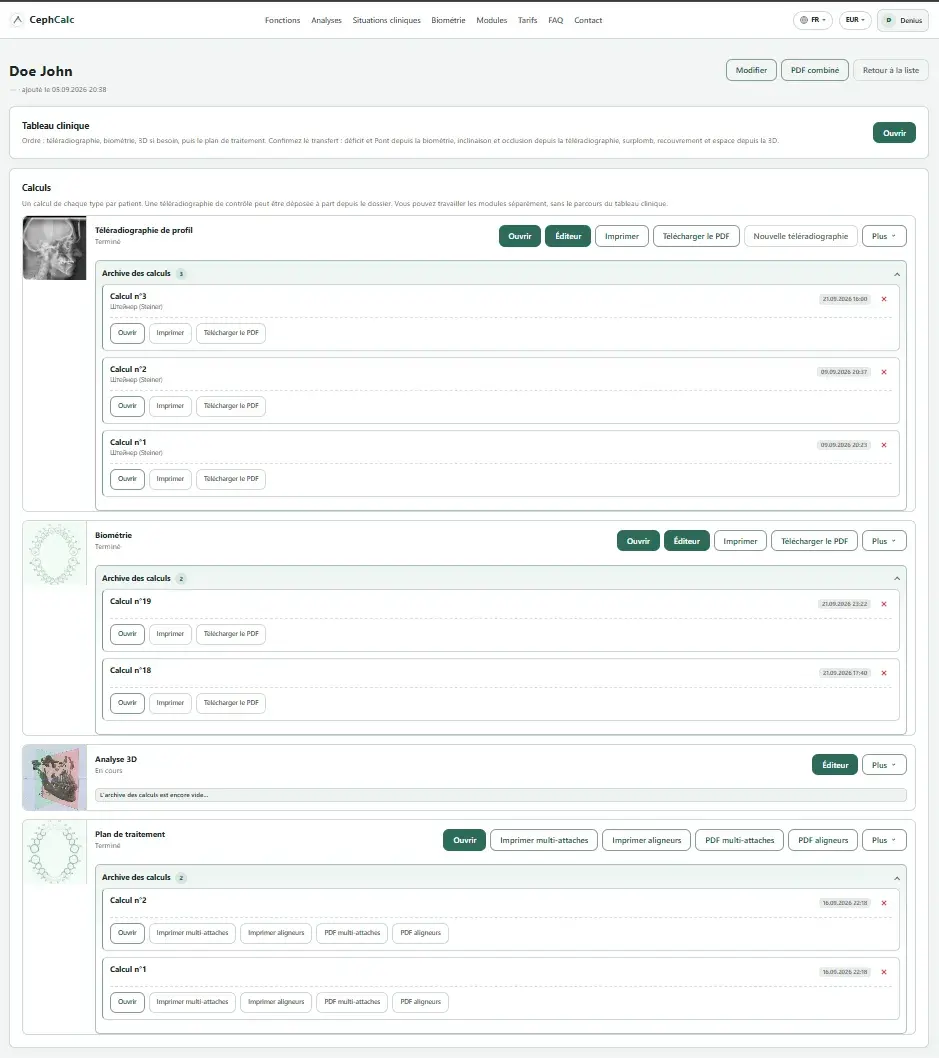
Task: Open the Tableau clinique
Action: (894, 133)
